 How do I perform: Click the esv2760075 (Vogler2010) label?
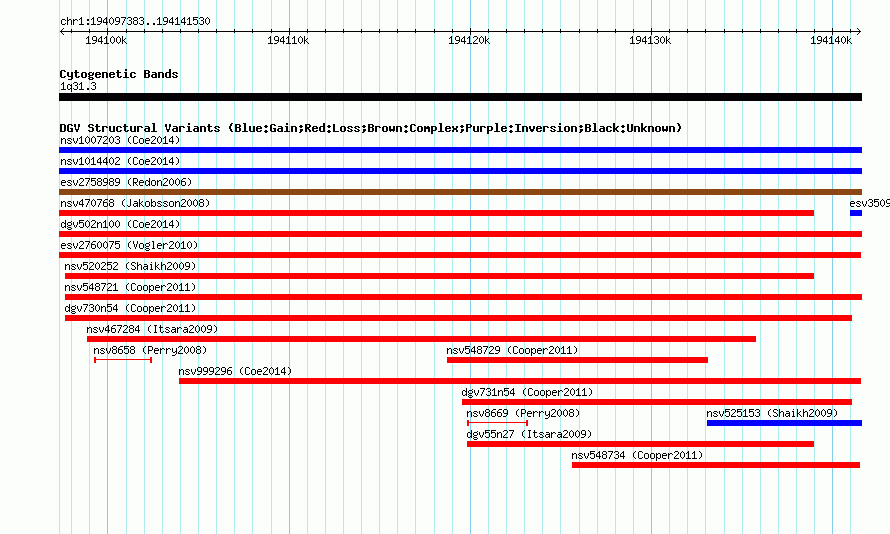(129, 245)
